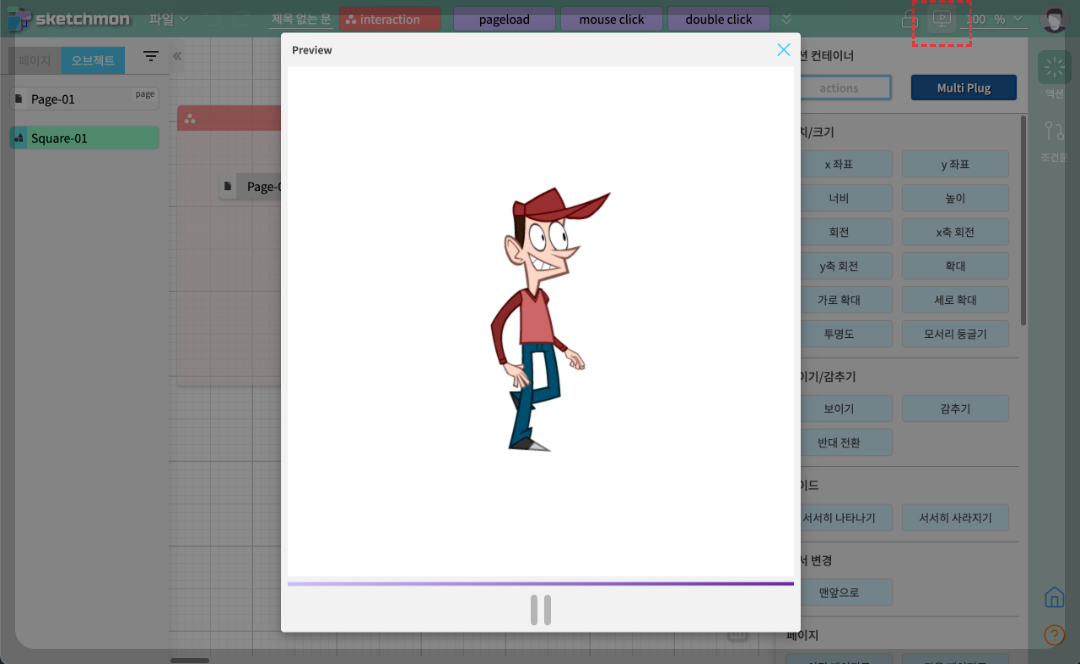Viewport: 1080px width, 664px height.
Task: Click the home icon in right sidebar
Action: pyautogui.click(x=1054, y=596)
